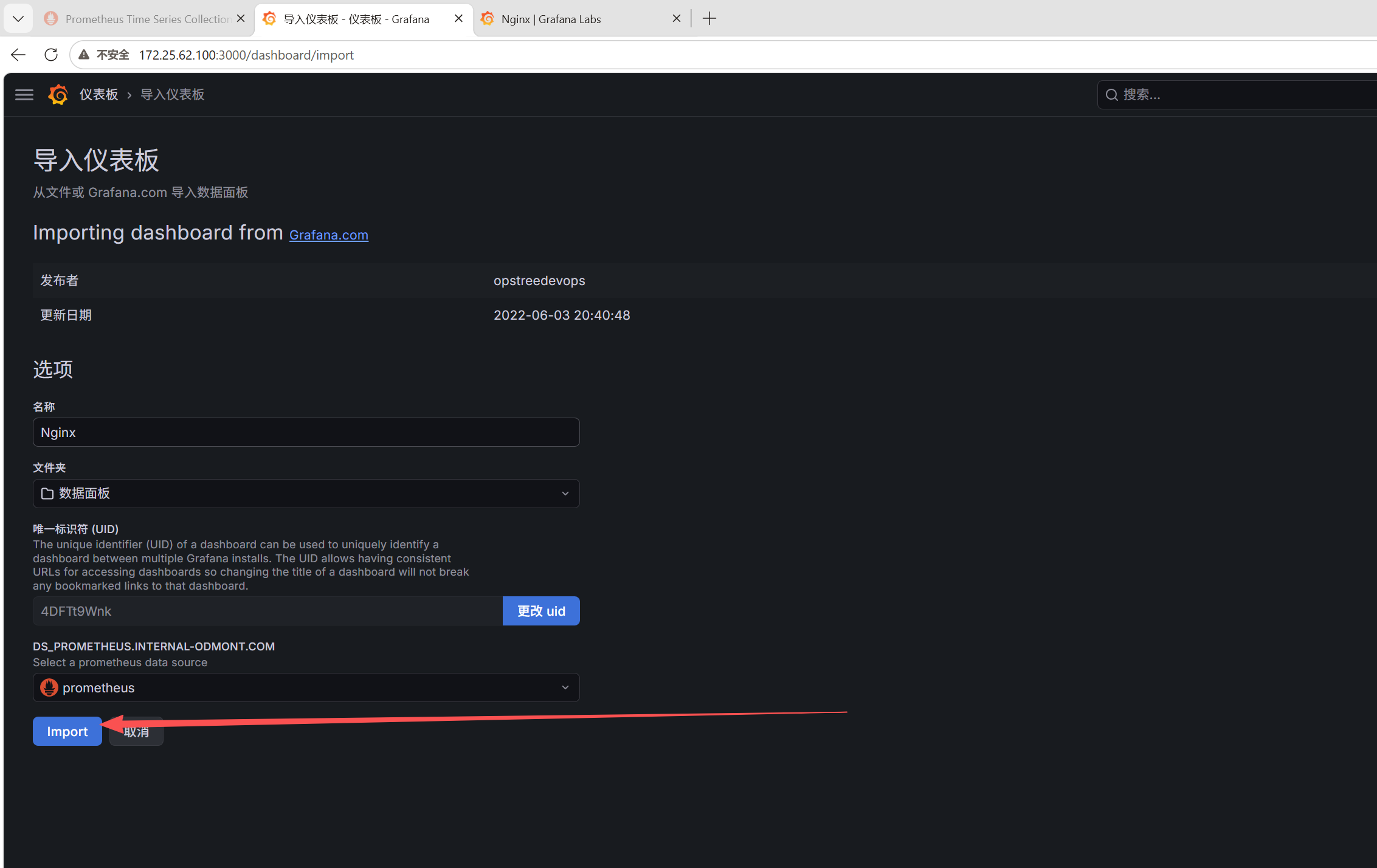Image resolution: width=1377 pixels, height=868 pixels.
Task: Click the 选项 section heading
Action: (53, 370)
